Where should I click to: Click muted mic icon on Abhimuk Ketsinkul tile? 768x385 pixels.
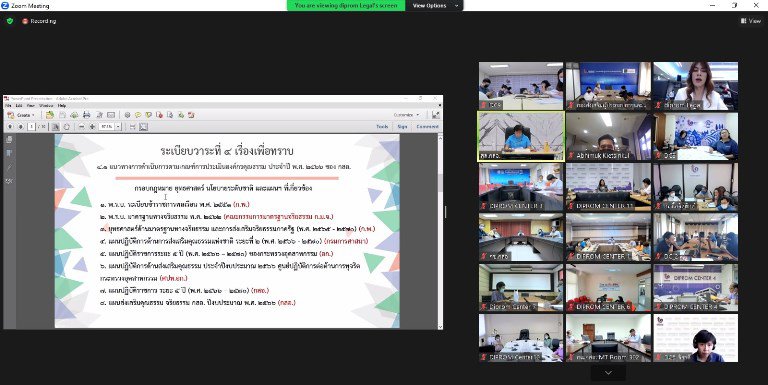click(571, 156)
